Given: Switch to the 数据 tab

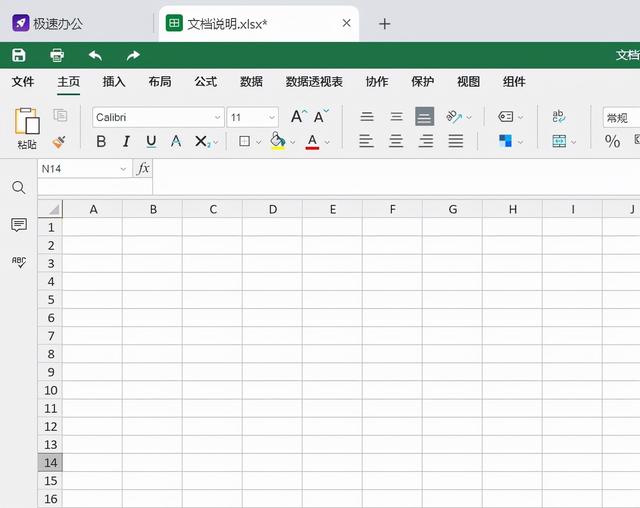Looking at the screenshot, I should click(x=251, y=82).
